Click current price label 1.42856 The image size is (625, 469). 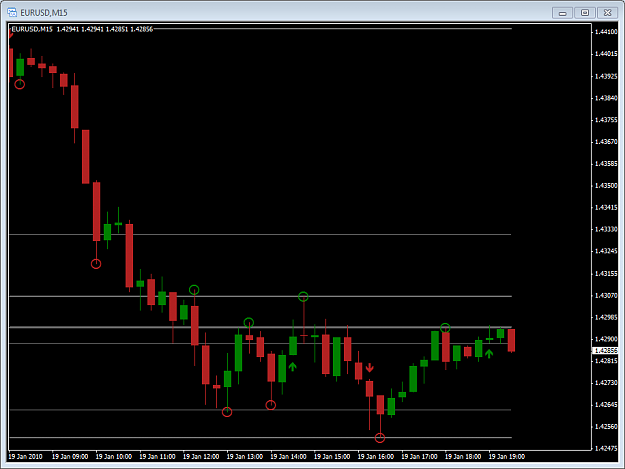(x=605, y=351)
